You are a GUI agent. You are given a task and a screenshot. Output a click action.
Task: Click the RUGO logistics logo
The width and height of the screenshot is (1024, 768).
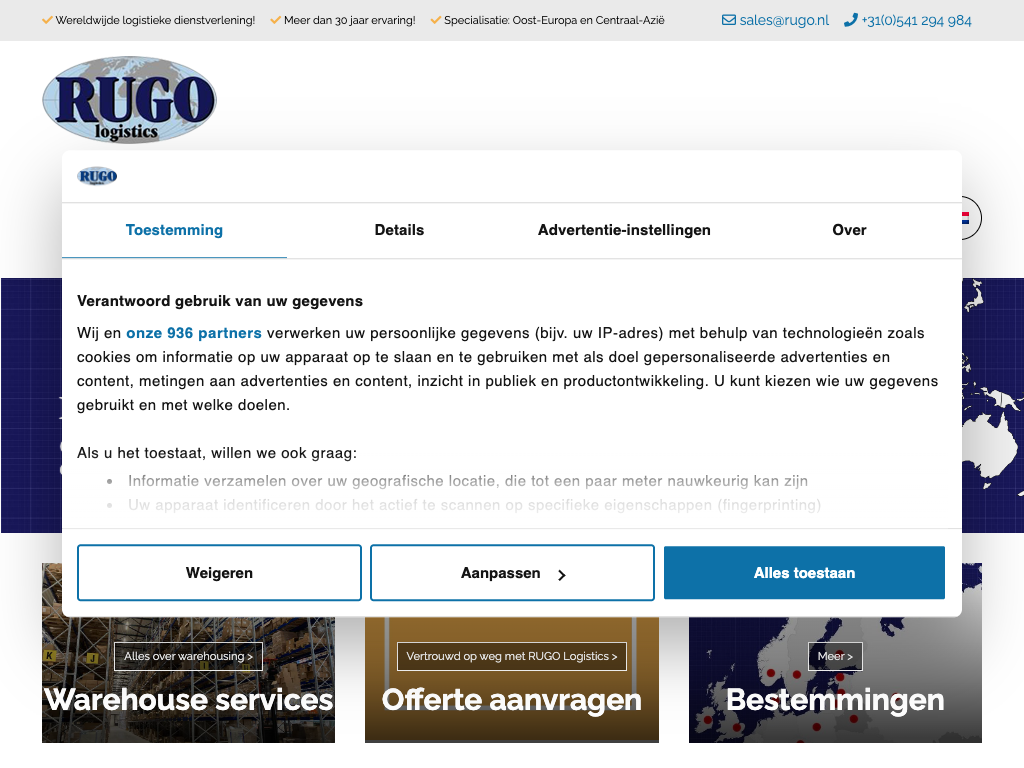click(x=129, y=100)
